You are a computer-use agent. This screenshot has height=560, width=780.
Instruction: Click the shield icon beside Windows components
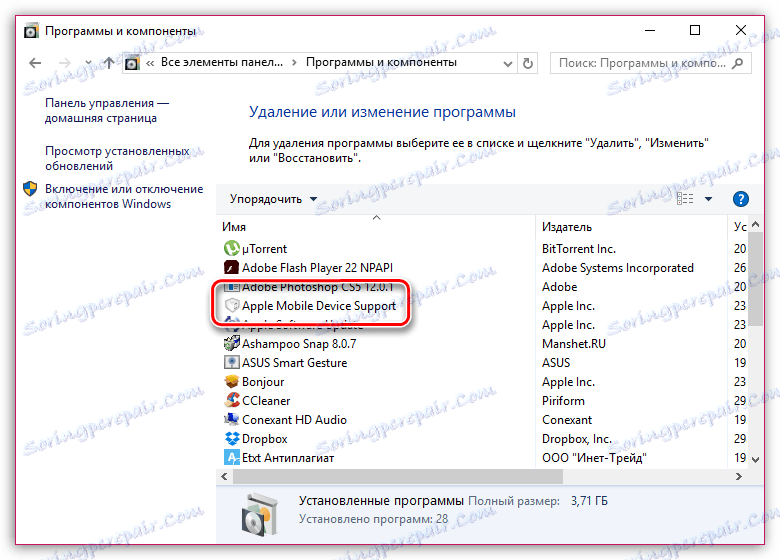coord(30,189)
